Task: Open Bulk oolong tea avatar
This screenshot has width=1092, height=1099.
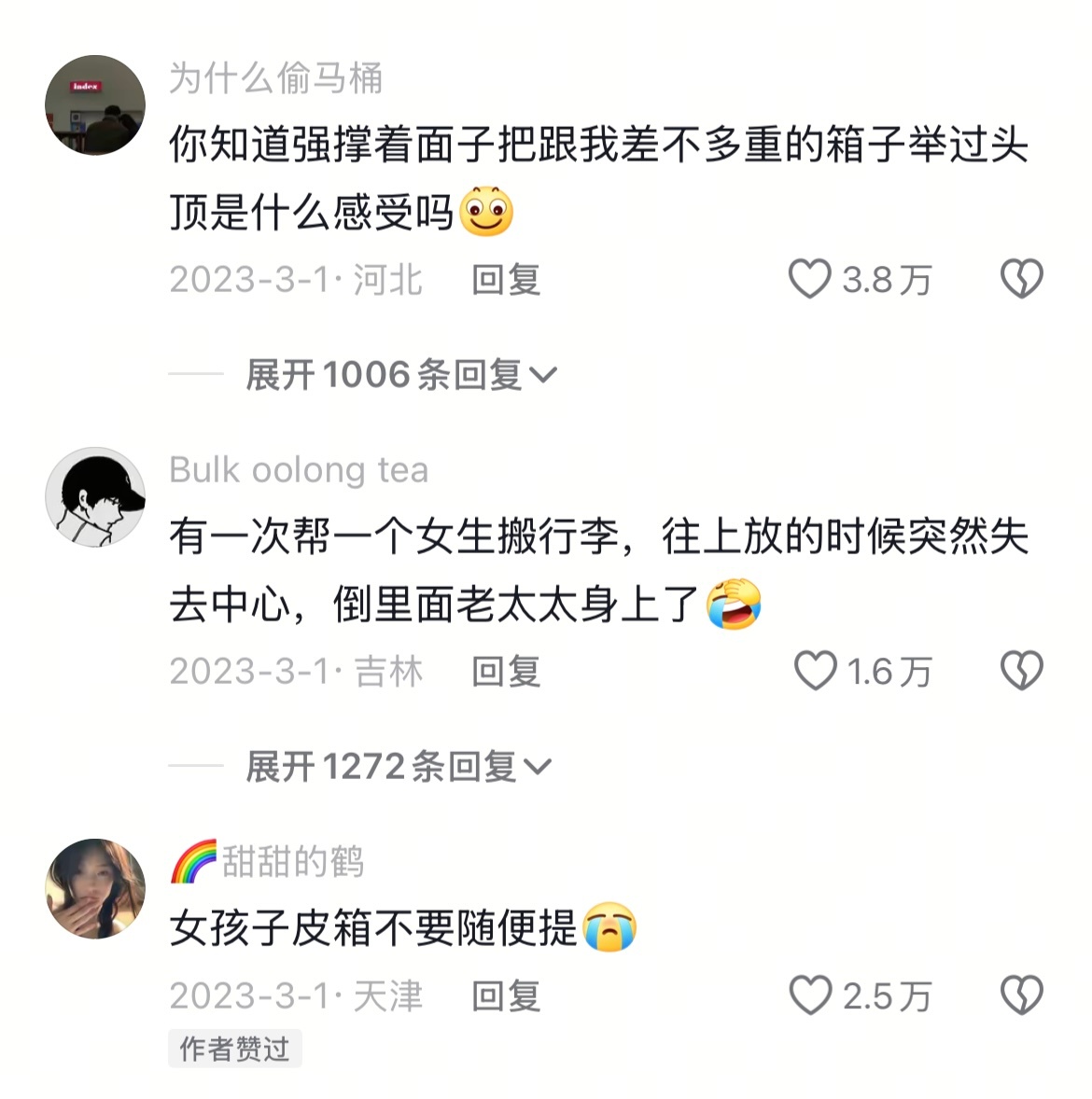Action: click(x=95, y=497)
